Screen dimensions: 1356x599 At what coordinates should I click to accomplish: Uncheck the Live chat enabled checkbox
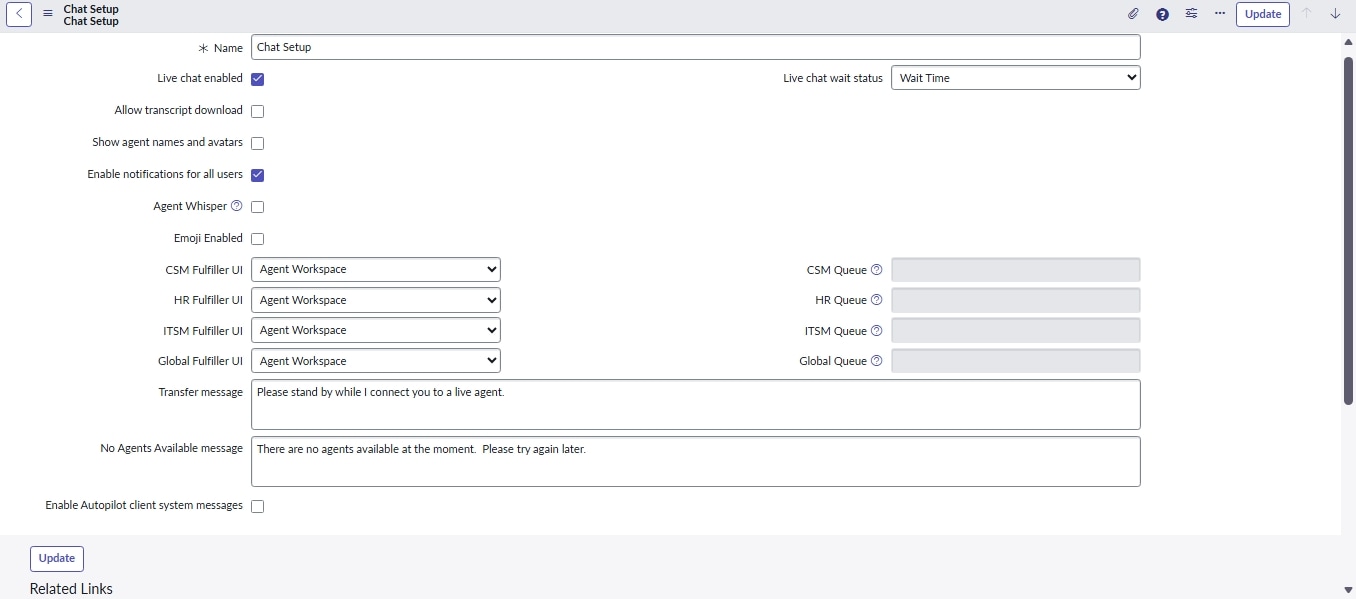258,79
